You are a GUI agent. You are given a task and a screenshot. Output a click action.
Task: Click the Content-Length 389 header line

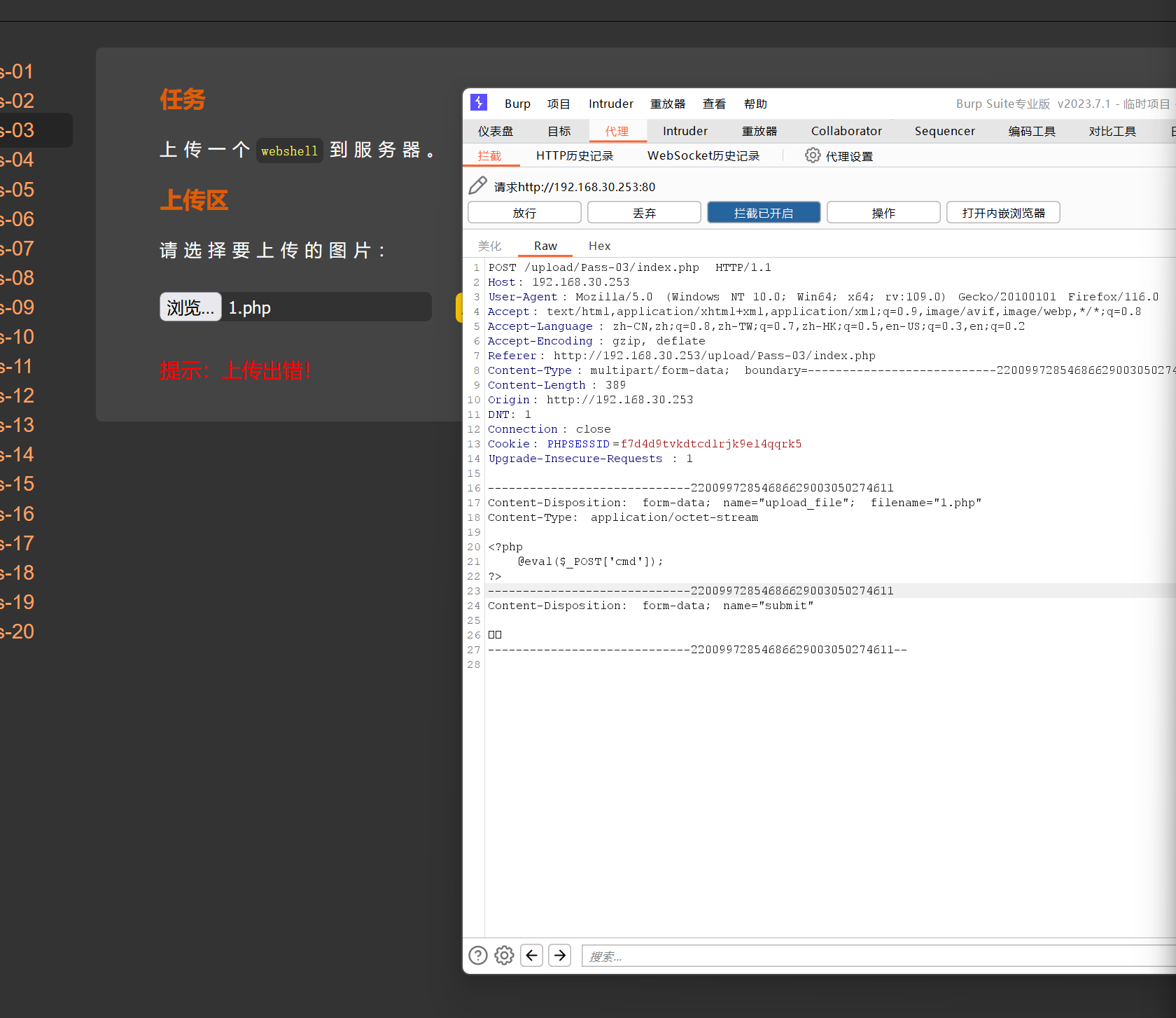(x=557, y=385)
